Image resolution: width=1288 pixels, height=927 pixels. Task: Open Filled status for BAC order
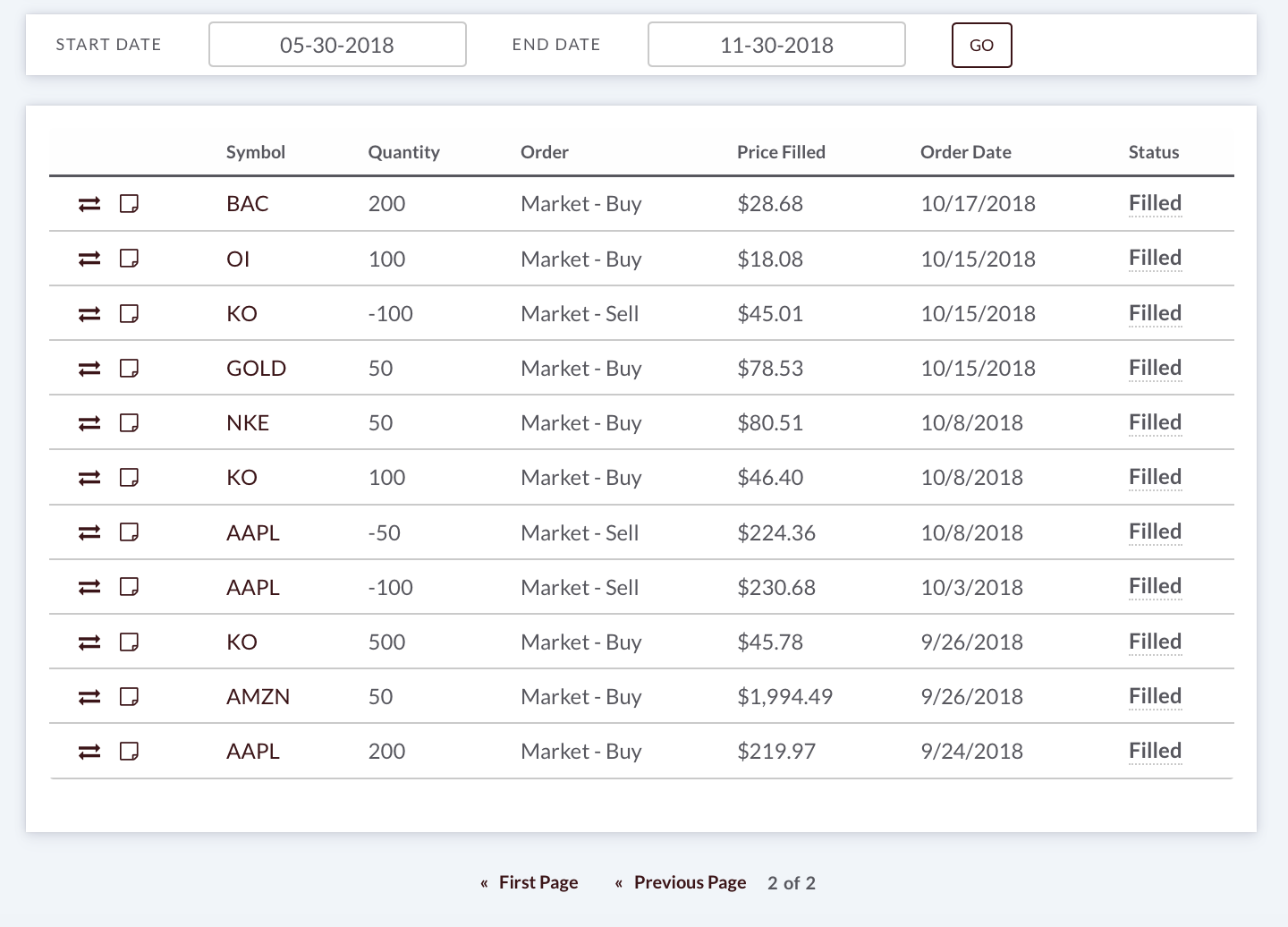(1155, 203)
